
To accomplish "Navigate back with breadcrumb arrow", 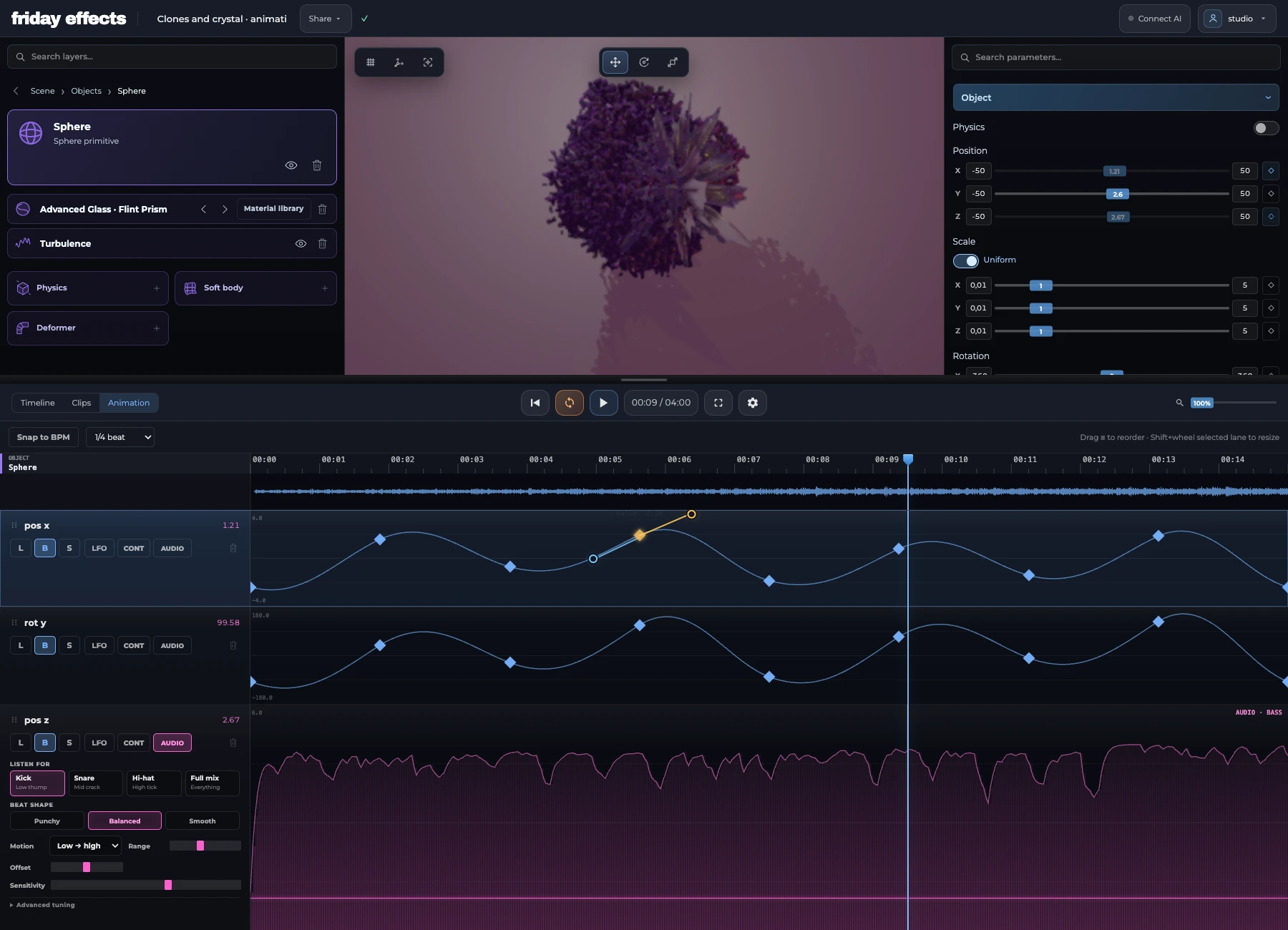I will (x=16, y=91).
